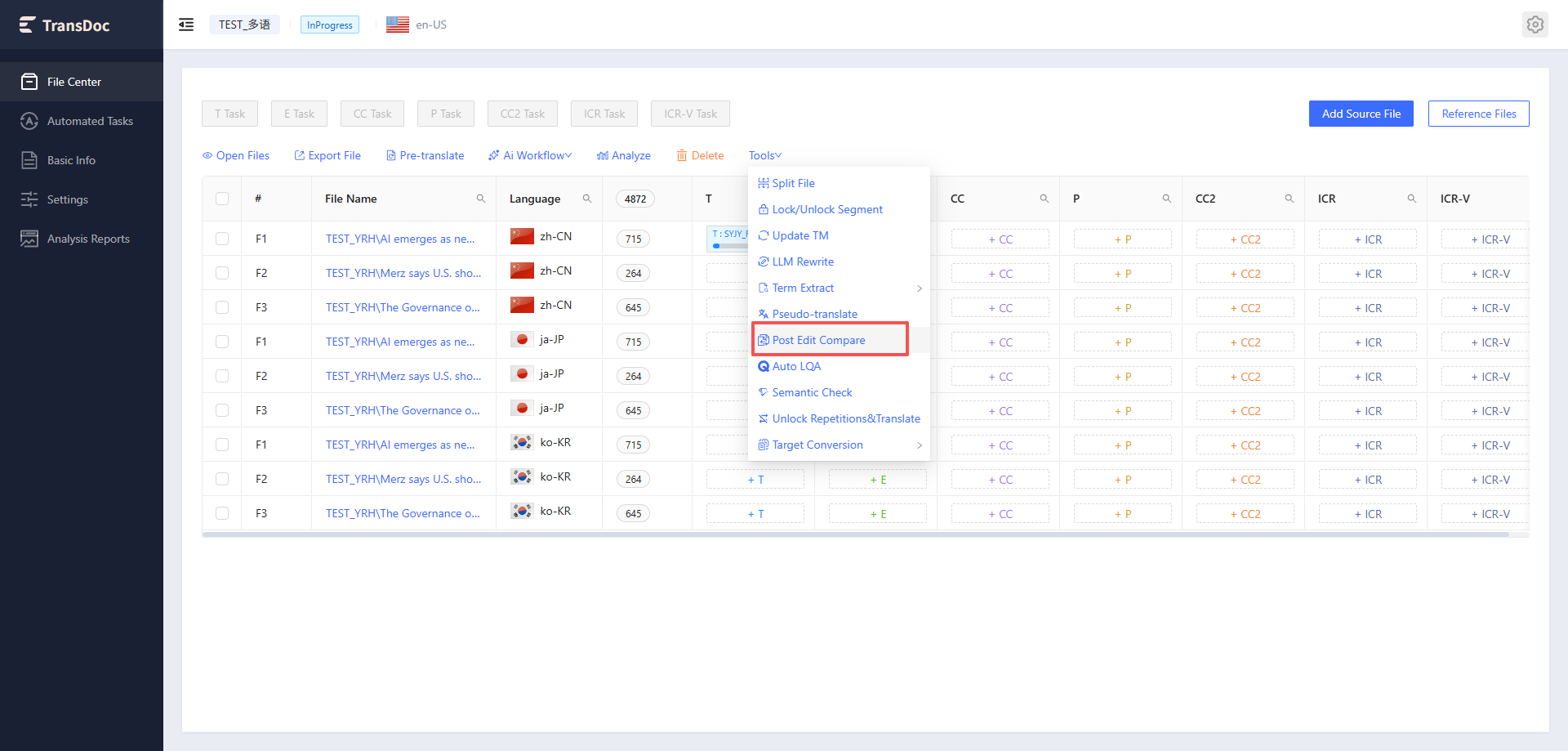Click the P column search icon
Viewport: 1568px width, 751px height.
[1167, 199]
